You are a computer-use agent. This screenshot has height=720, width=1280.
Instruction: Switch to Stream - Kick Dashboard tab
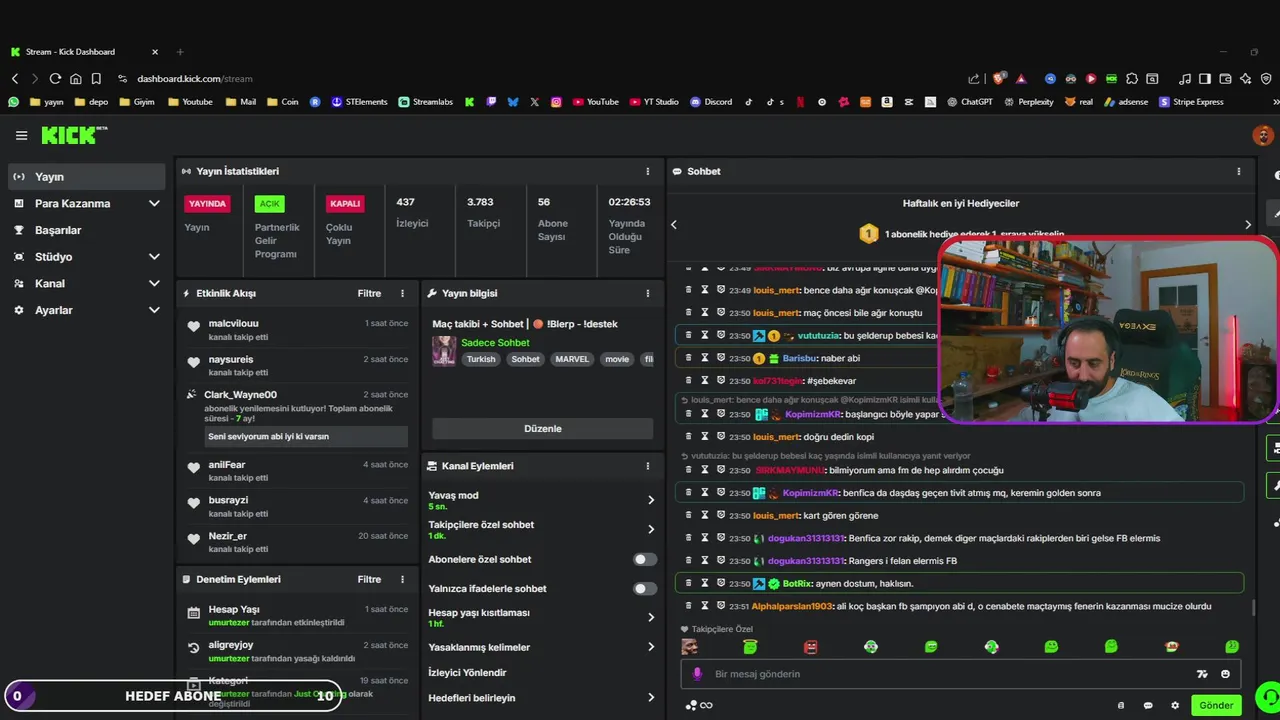[x=85, y=52]
